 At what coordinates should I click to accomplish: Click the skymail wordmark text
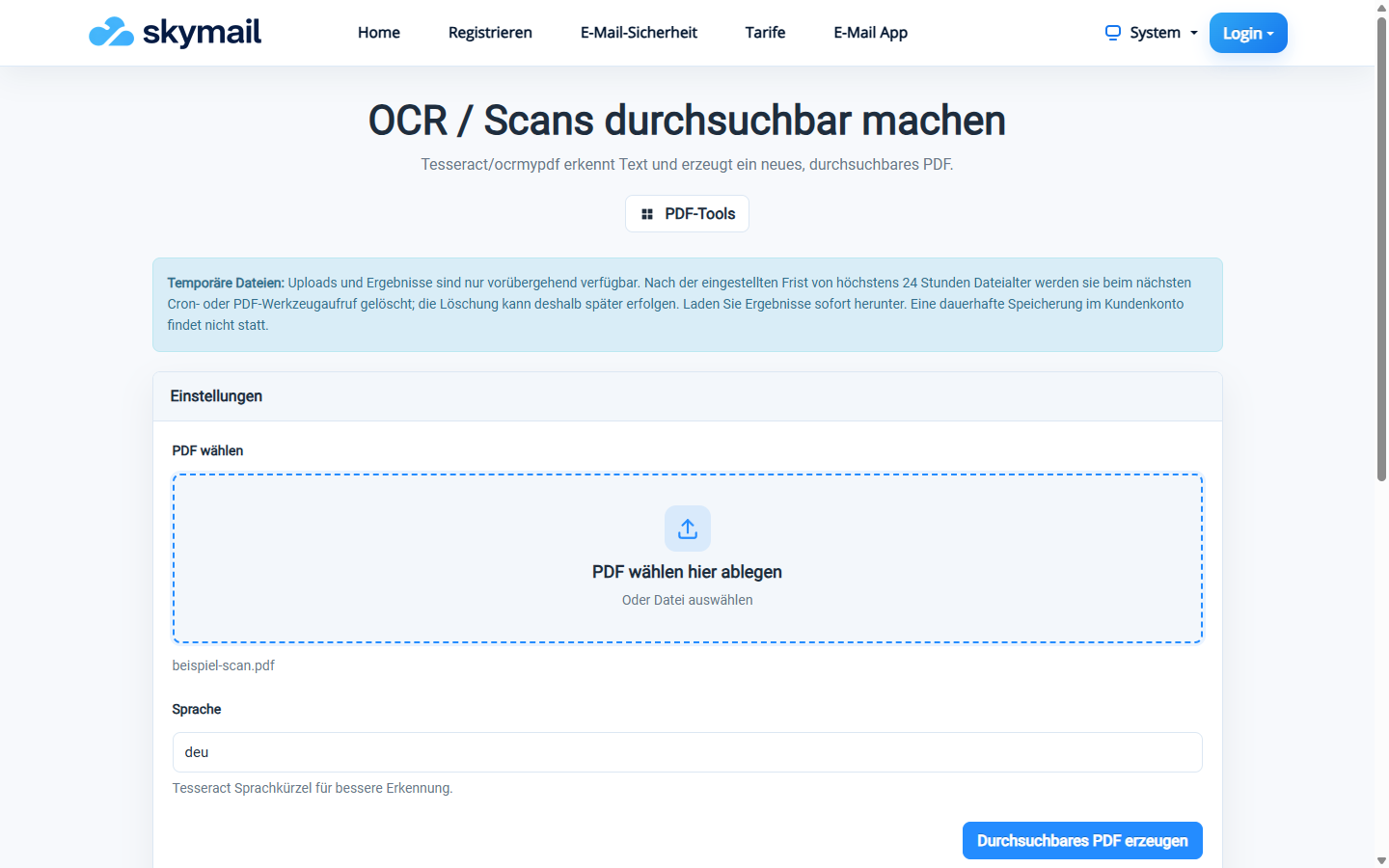pos(202,32)
